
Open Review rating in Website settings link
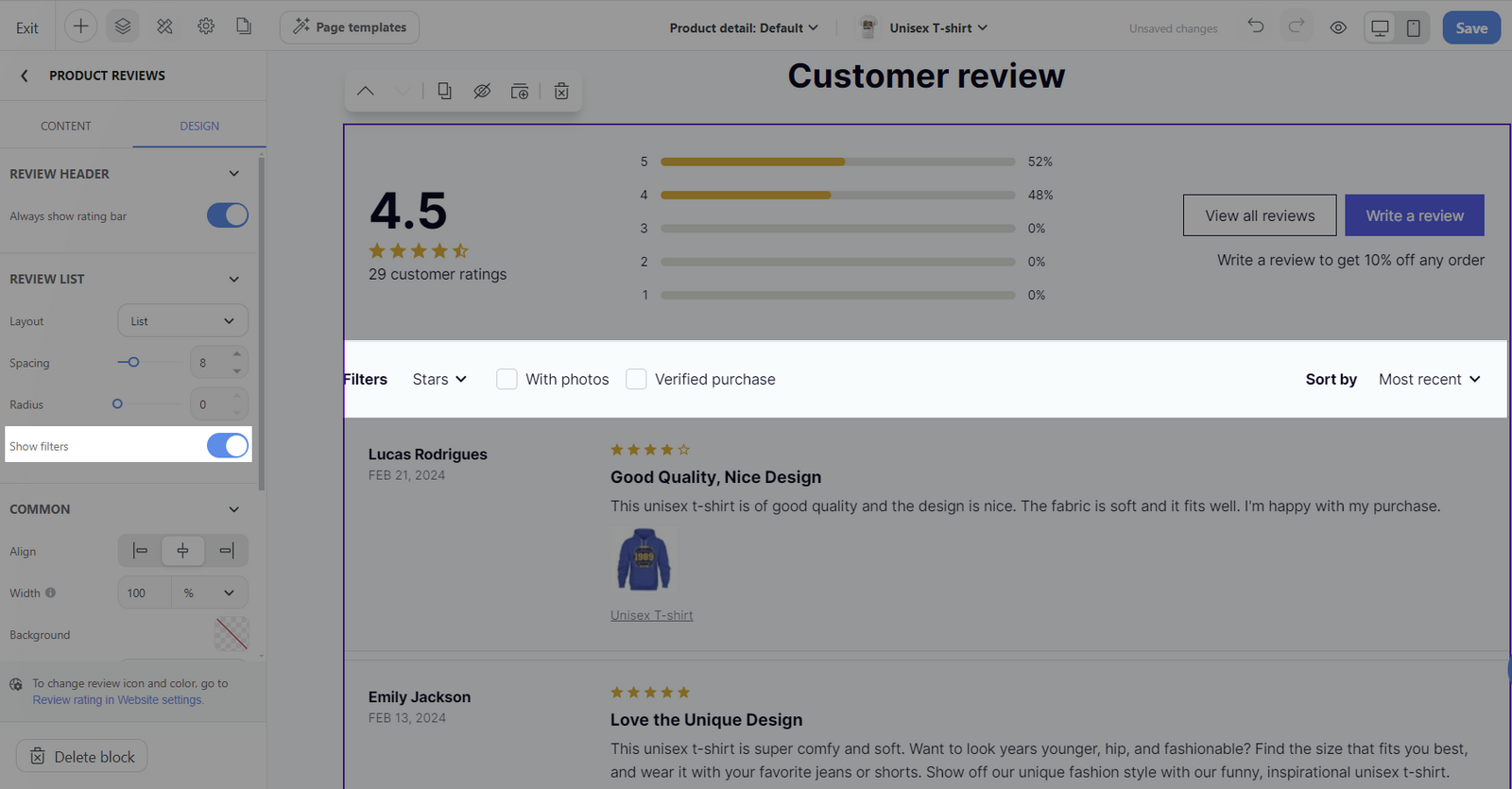click(118, 700)
